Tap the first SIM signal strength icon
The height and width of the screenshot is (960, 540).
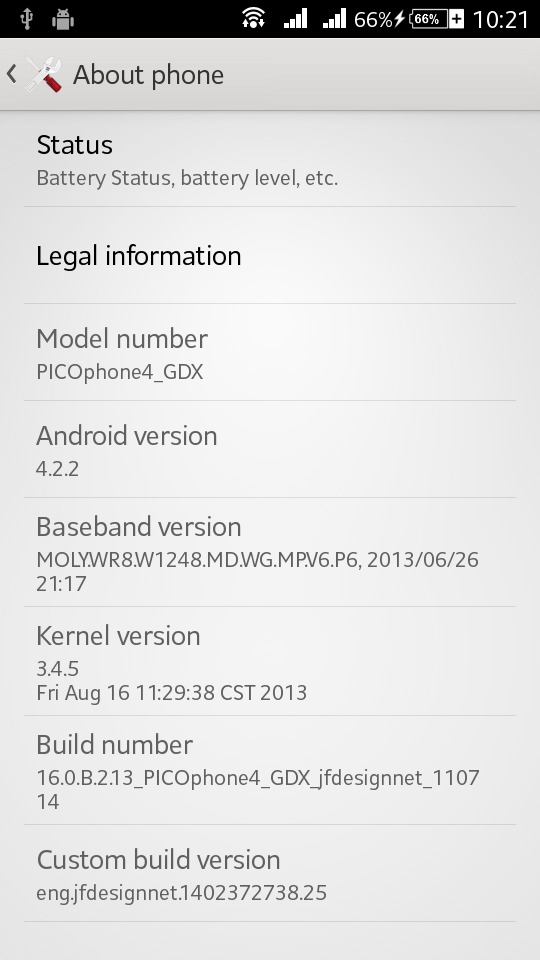295,18
